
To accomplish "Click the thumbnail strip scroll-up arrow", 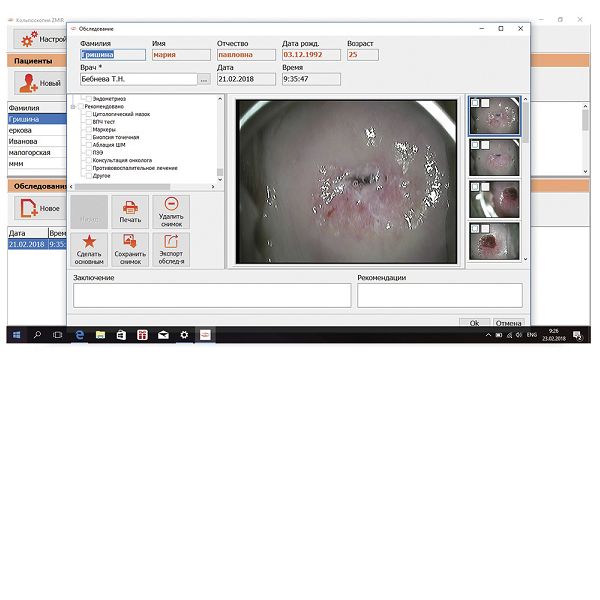I will pos(525,99).
